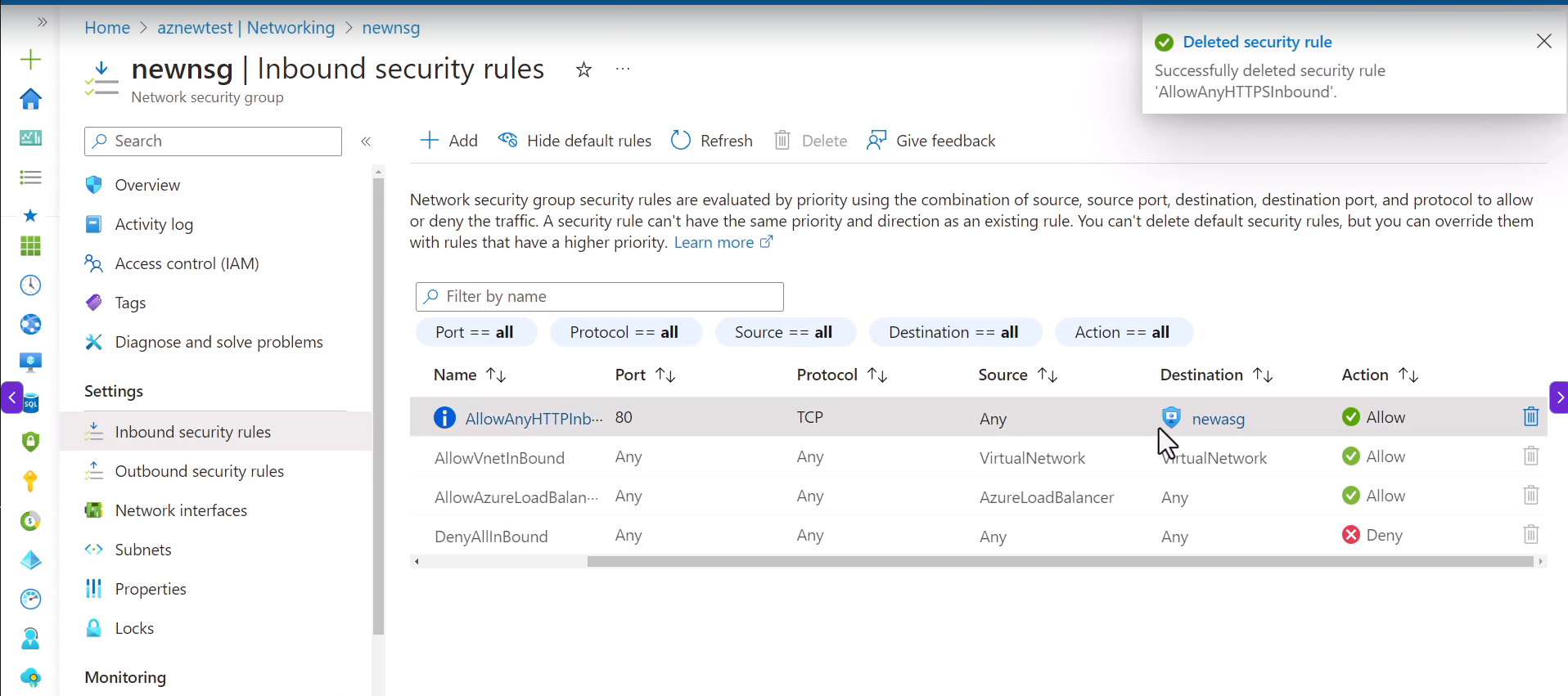
Task: Click Give feedback in the toolbar
Action: coord(931,141)
